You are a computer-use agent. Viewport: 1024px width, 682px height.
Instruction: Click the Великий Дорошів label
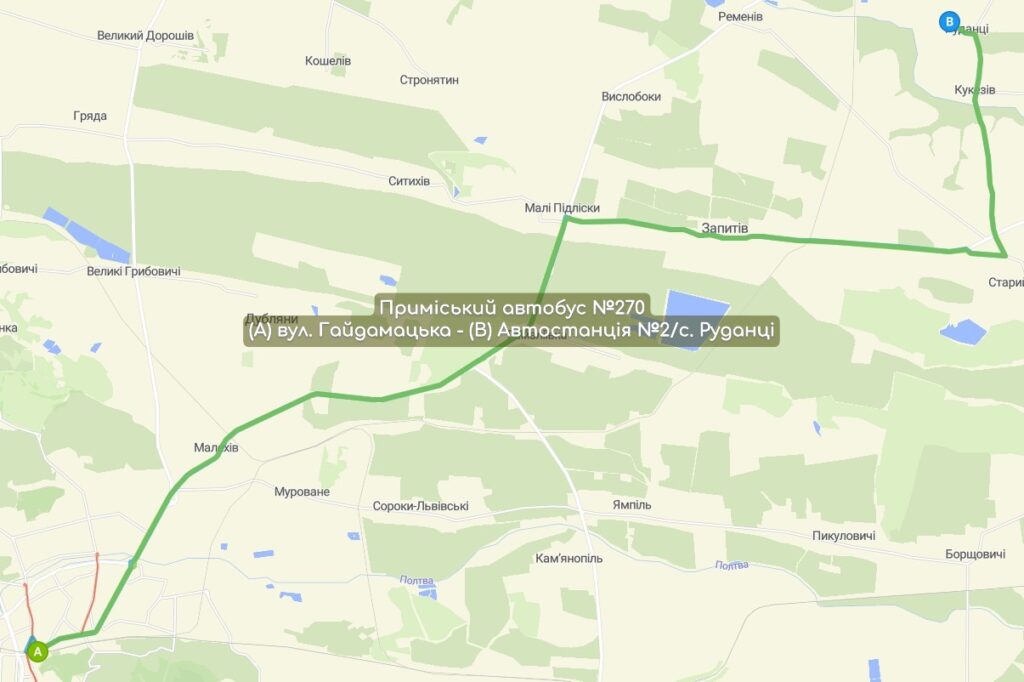pyautogui.click(x=145, y=35)
